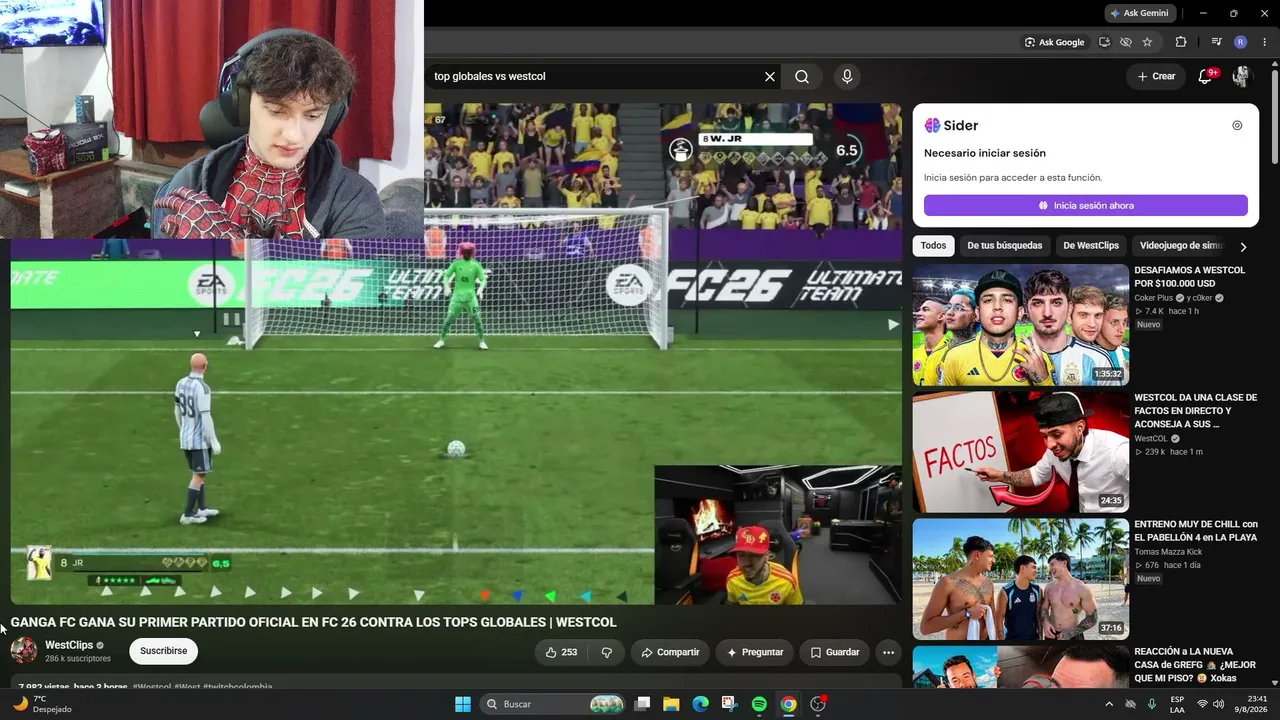This screenshot has height=720, width=1280.
Task: Click the Ask Google lens button
Action: pos(1054,42)
